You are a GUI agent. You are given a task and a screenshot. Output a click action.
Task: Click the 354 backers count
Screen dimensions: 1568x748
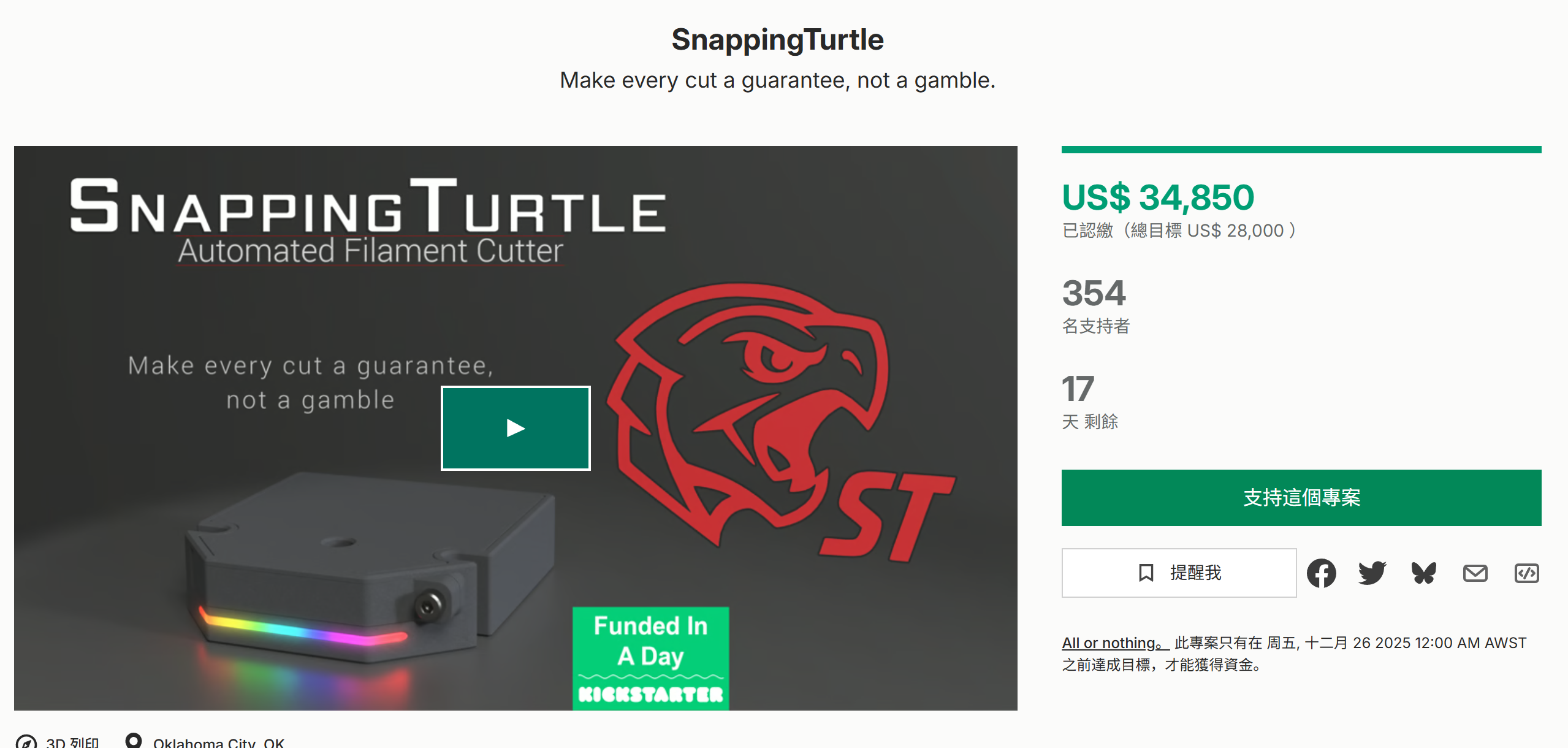coord(1094,293)
